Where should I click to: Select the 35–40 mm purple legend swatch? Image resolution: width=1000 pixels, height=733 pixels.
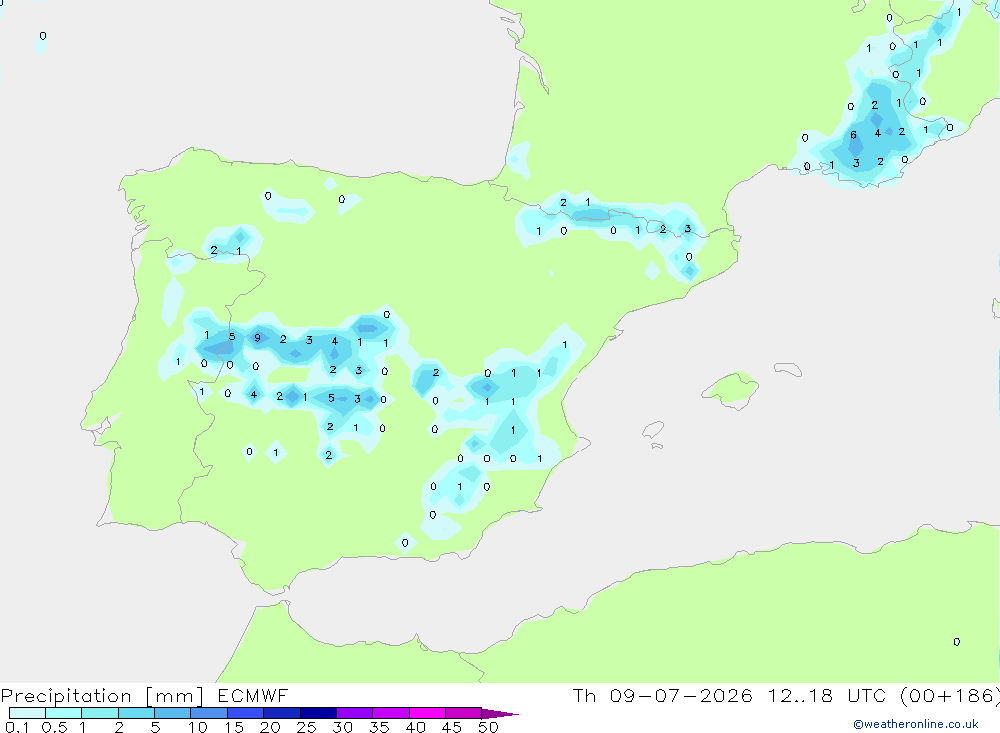[x=391, y=713]
